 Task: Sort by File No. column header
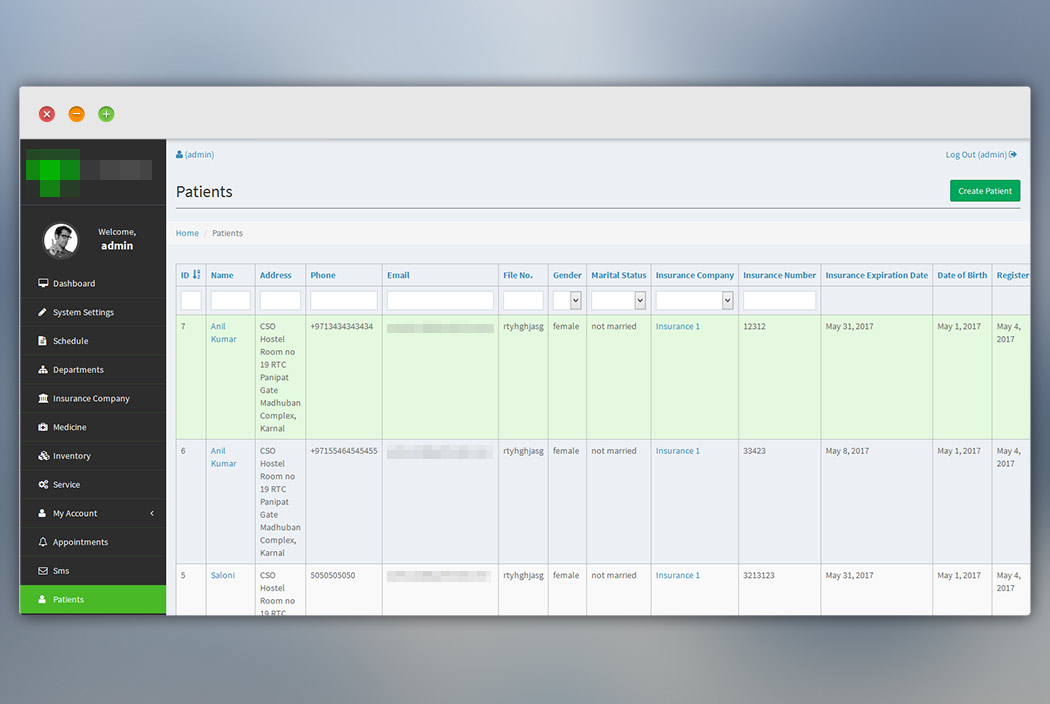click(x=518, y=275)
